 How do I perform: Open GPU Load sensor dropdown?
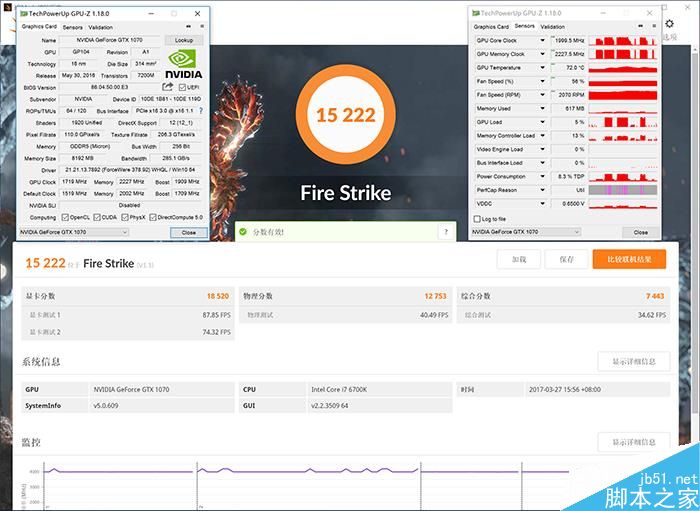(542, 122)
